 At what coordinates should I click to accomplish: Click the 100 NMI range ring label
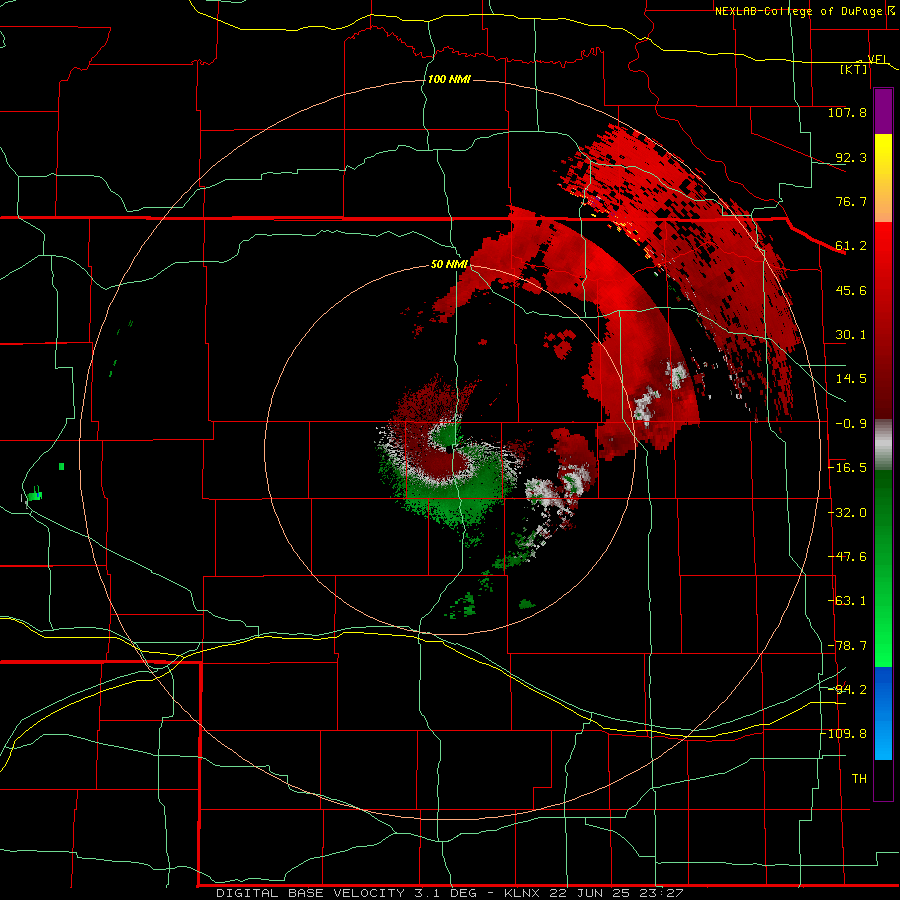coord(449,79)
